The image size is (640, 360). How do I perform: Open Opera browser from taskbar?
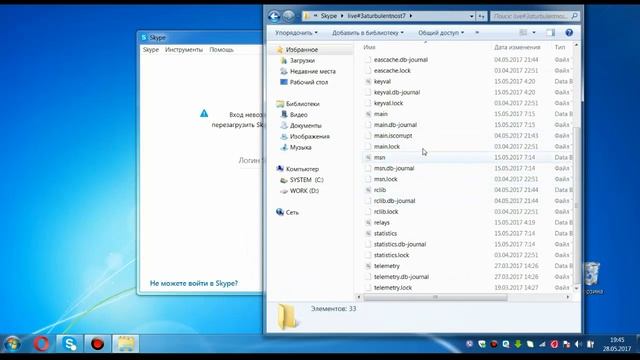[41, 344]
